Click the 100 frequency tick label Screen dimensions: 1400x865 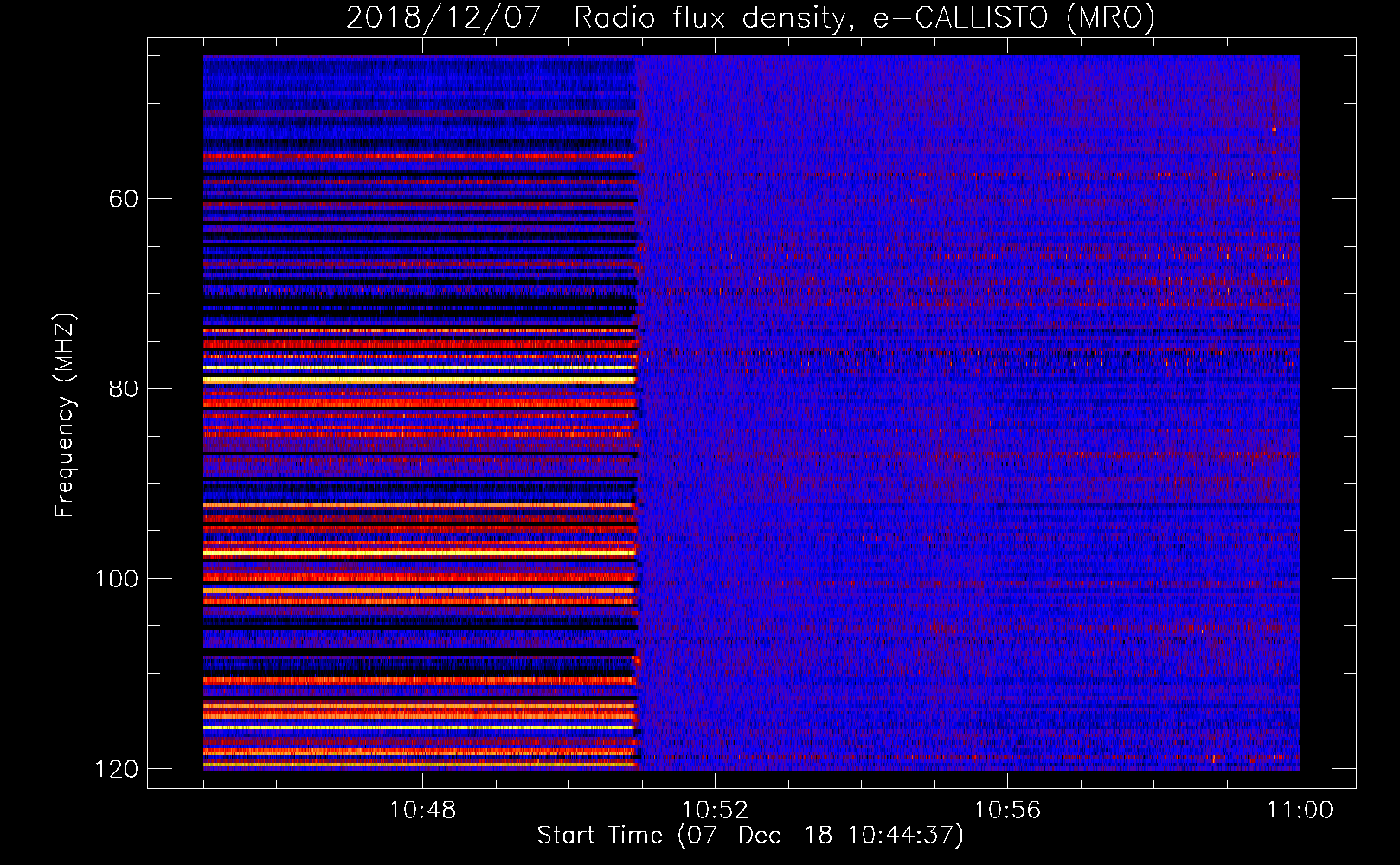pyautogui.click(x=117, y=579)
